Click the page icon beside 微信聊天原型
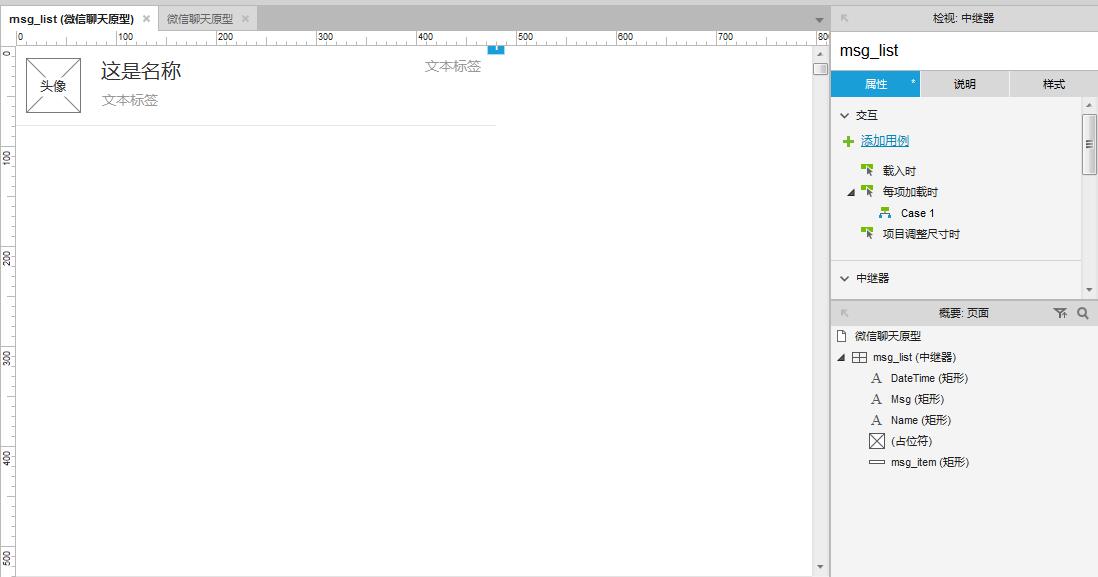 point(842,335)
